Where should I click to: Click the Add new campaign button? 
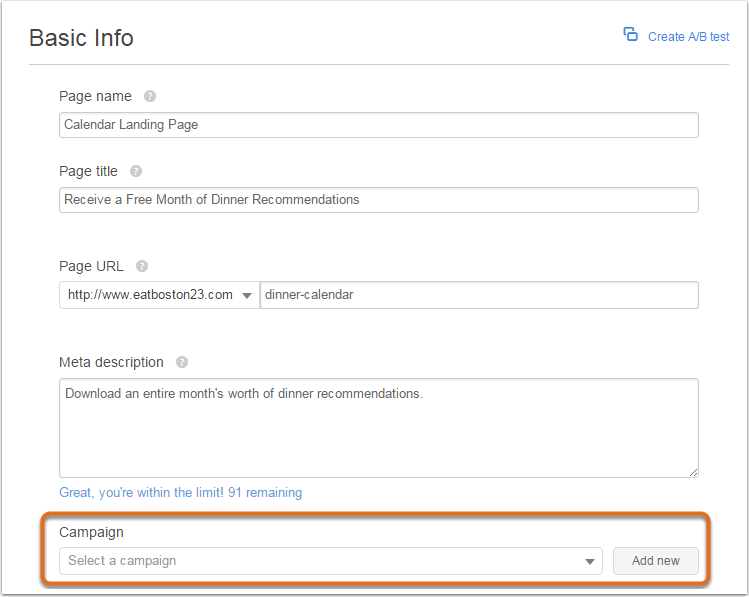pos(656,561)
